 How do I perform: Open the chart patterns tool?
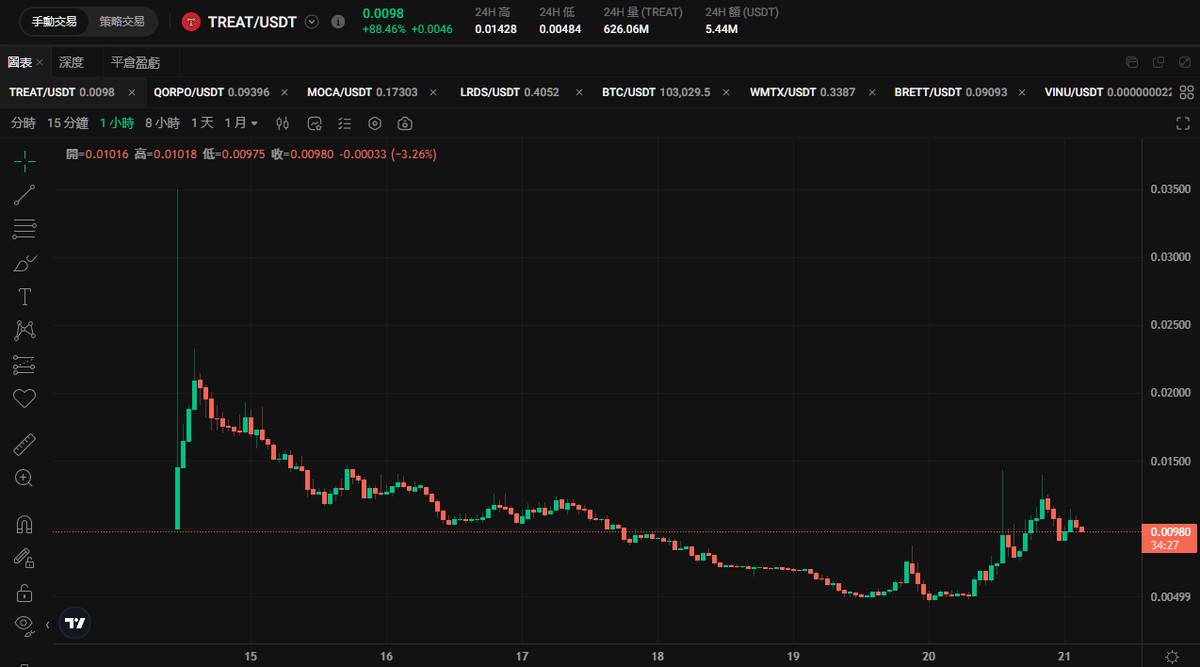24,330
